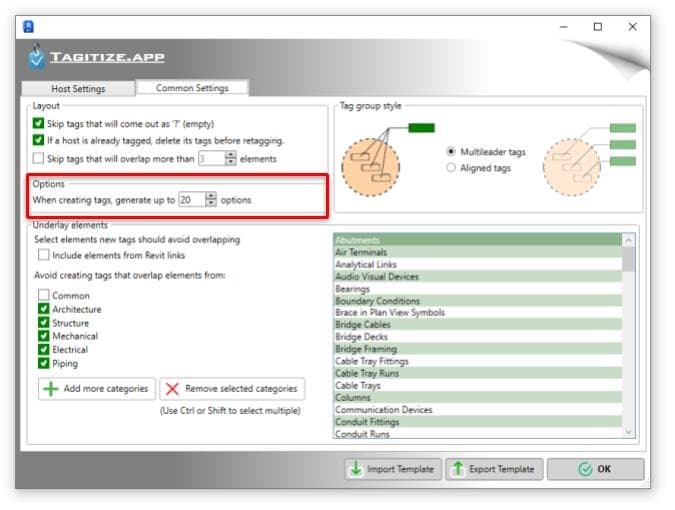Minimize the Tagitize window
Screen dimensions: 675x510
564,27
